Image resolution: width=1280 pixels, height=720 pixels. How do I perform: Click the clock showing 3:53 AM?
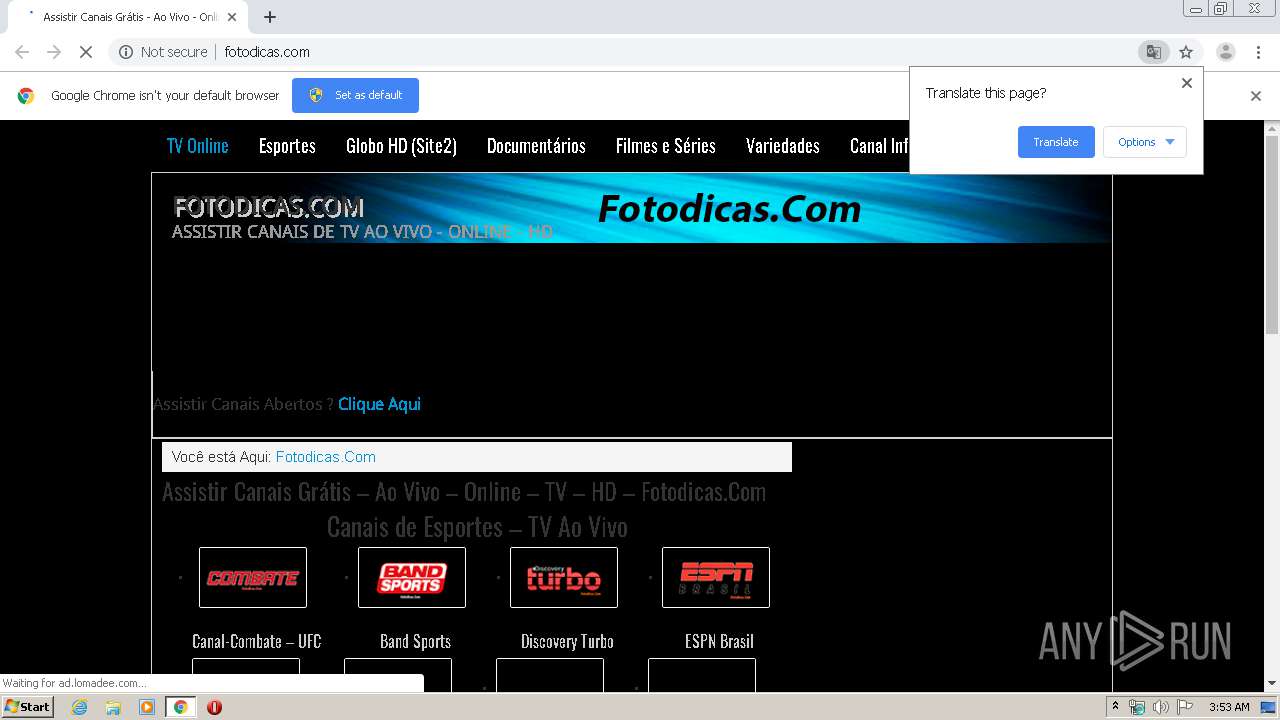coord(1229,707)
